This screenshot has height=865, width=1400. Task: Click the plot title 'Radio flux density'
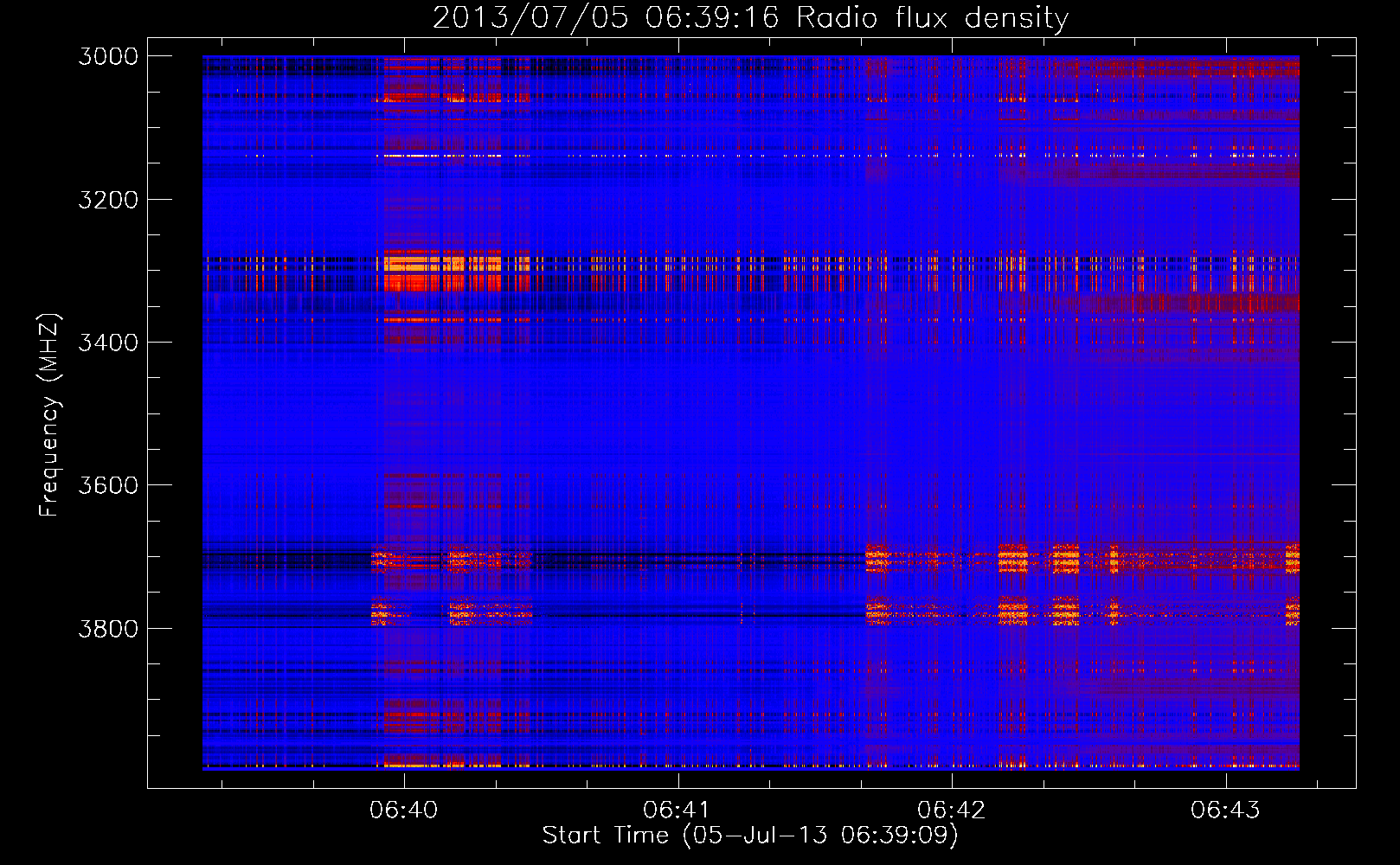(x=932, y=17)
